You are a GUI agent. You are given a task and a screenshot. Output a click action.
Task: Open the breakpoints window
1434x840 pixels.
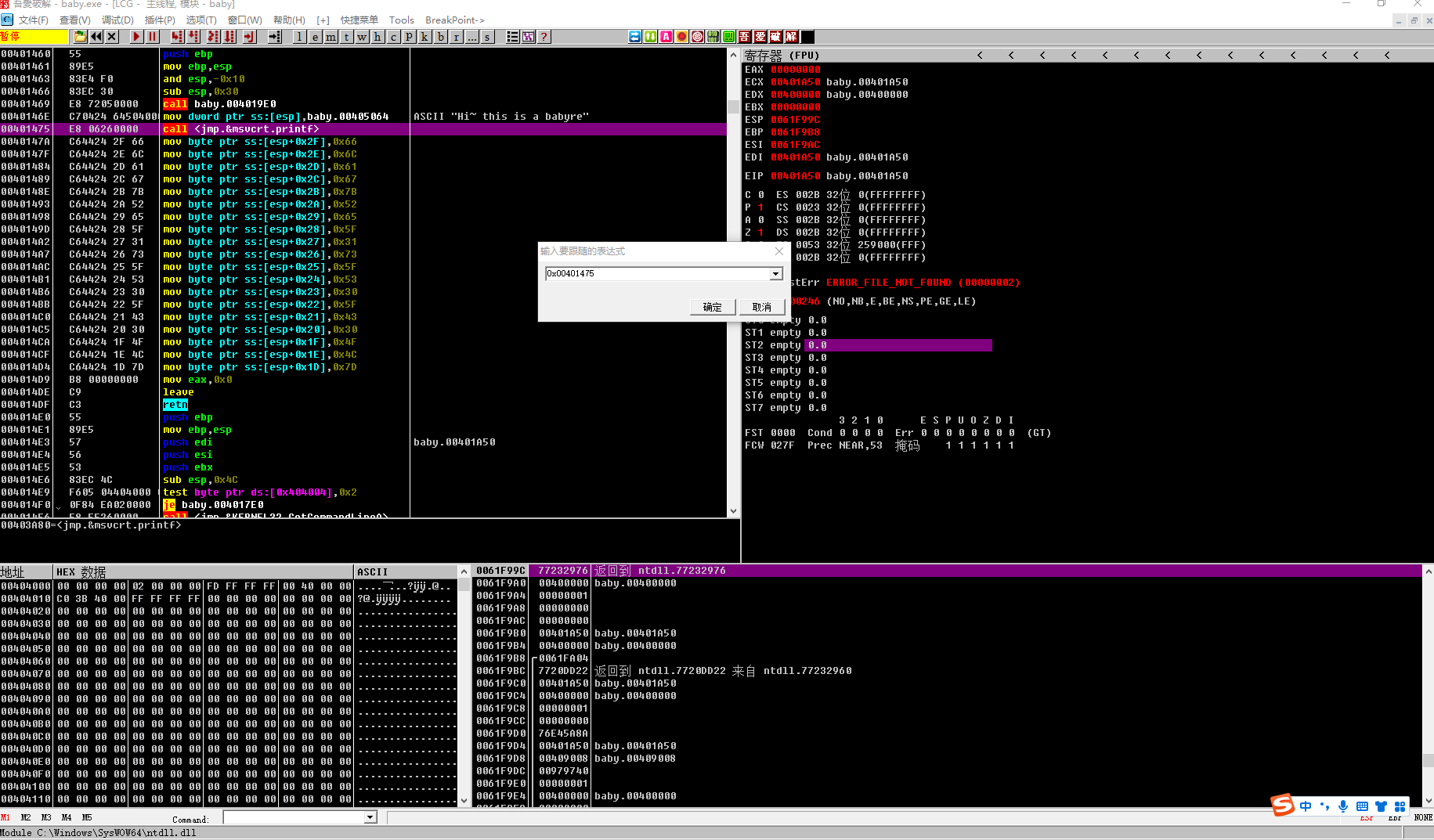pos(440,37)
